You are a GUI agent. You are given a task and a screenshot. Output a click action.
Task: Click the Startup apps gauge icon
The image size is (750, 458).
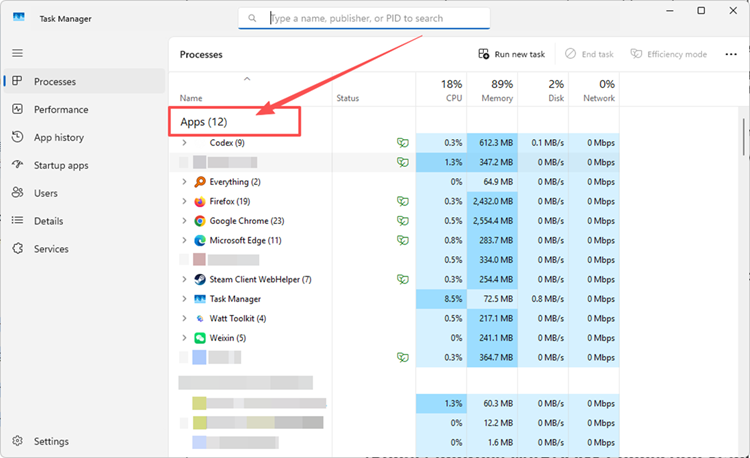(18, 165)
